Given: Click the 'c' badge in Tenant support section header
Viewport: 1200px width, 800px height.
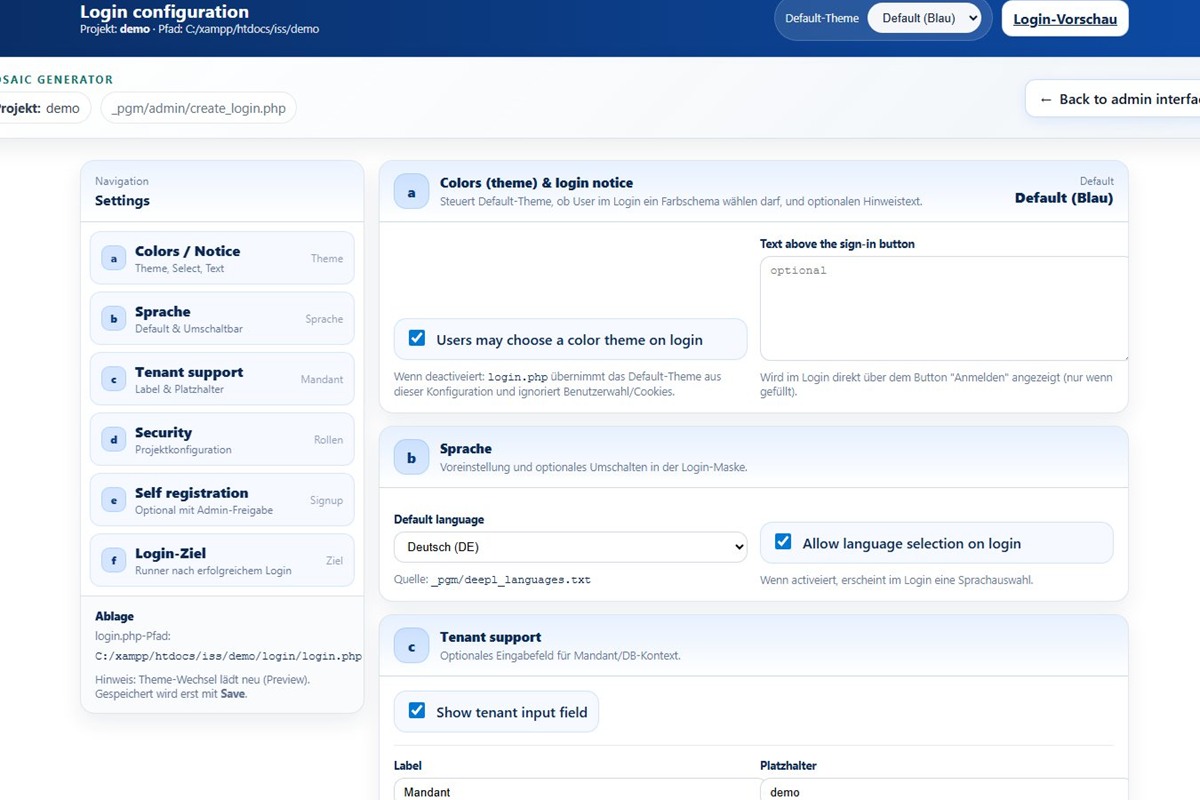Looking at the screenshot, I should pyautogui.click(x=411, y=646).
